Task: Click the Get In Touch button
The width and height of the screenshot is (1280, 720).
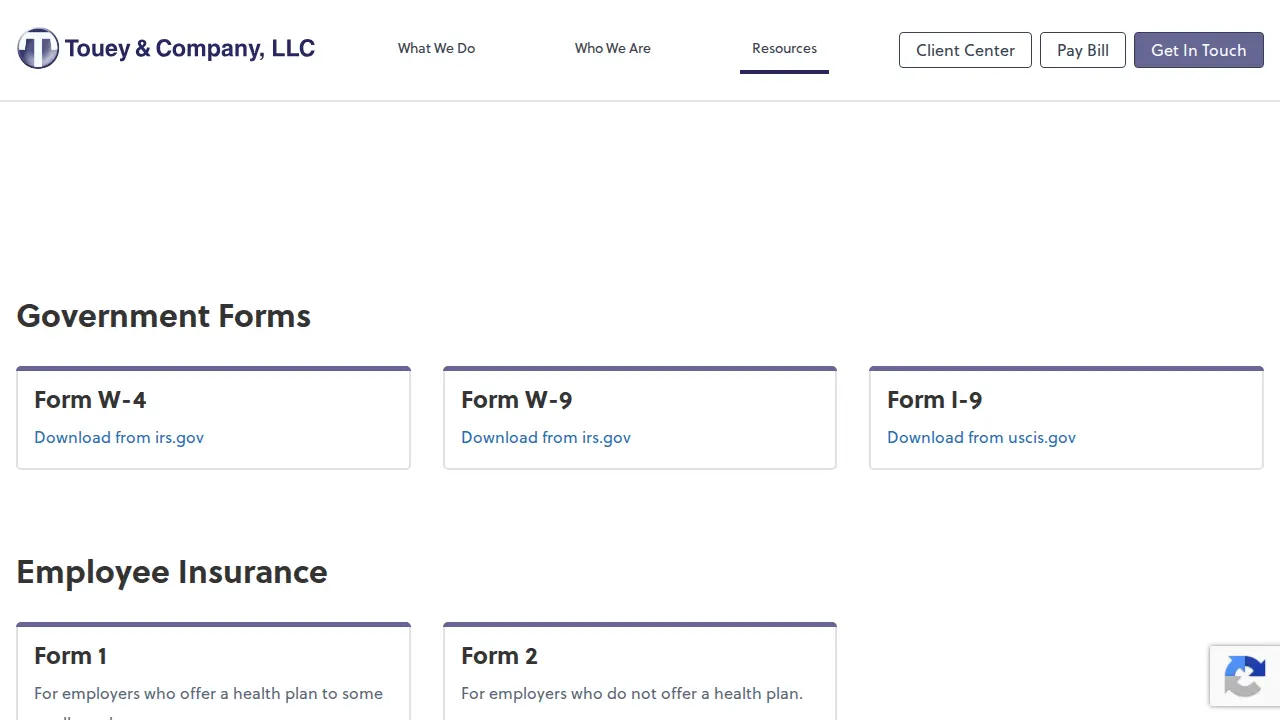Action: (1198, 50)
